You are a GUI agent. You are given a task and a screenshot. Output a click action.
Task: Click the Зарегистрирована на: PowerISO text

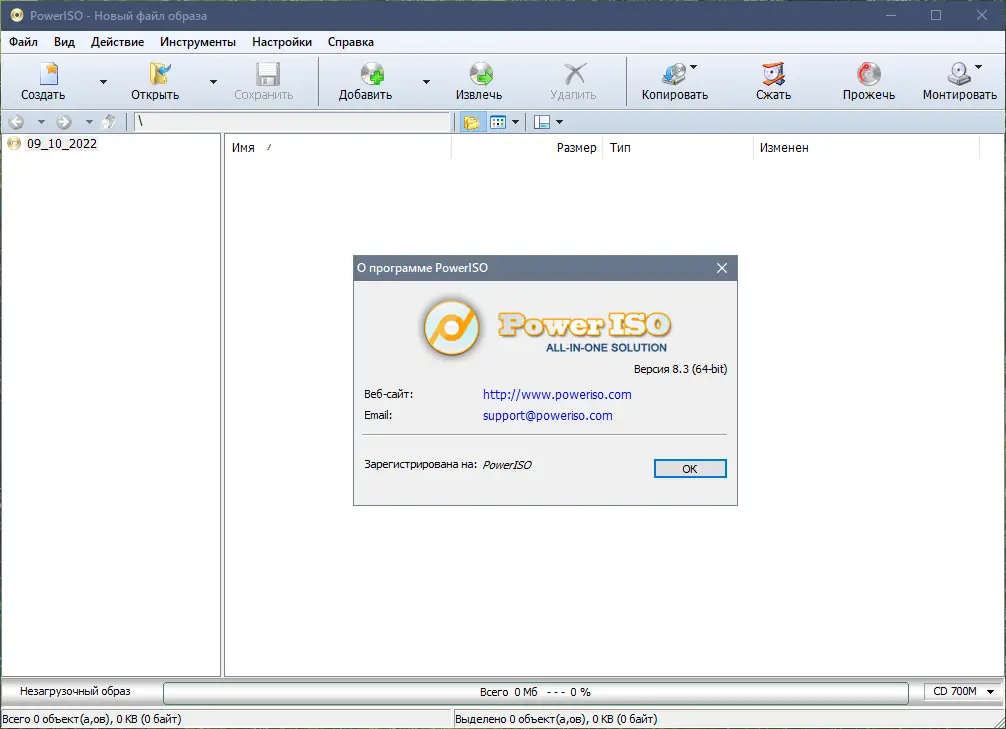tap(448, 465)
